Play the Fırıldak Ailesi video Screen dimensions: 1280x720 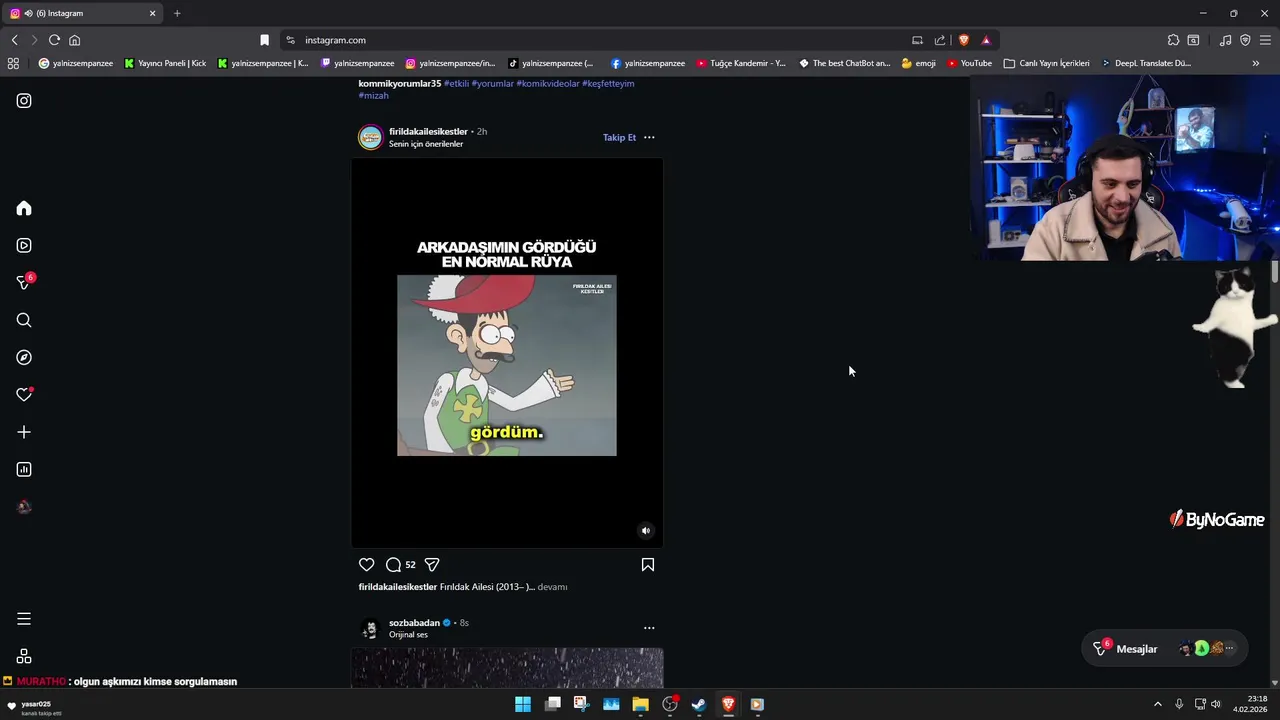pyautogui.click(x=507, y=353)
